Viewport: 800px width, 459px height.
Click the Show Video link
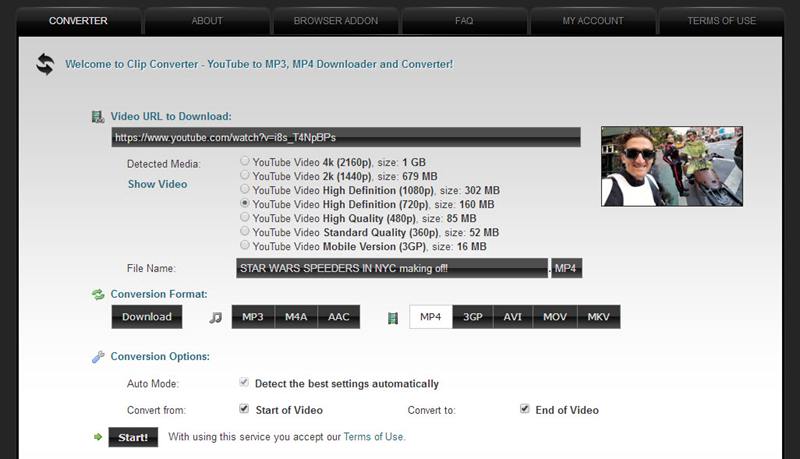click(x=158, y=184)
